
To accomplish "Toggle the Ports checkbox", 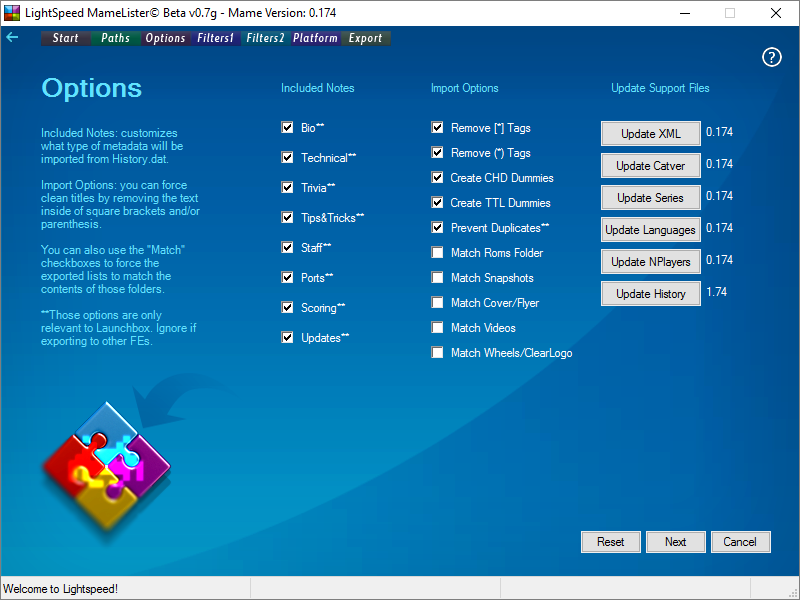I will pyautogui.click(x=287, y=278).
